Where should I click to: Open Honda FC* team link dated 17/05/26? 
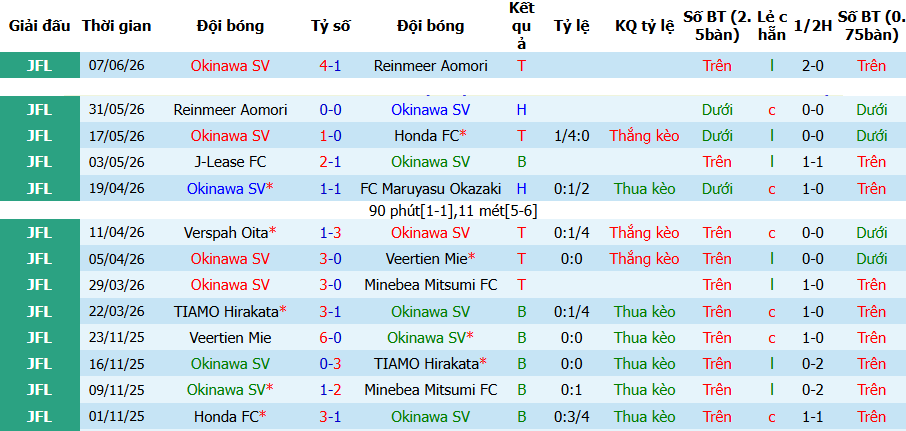click(430, 136)
